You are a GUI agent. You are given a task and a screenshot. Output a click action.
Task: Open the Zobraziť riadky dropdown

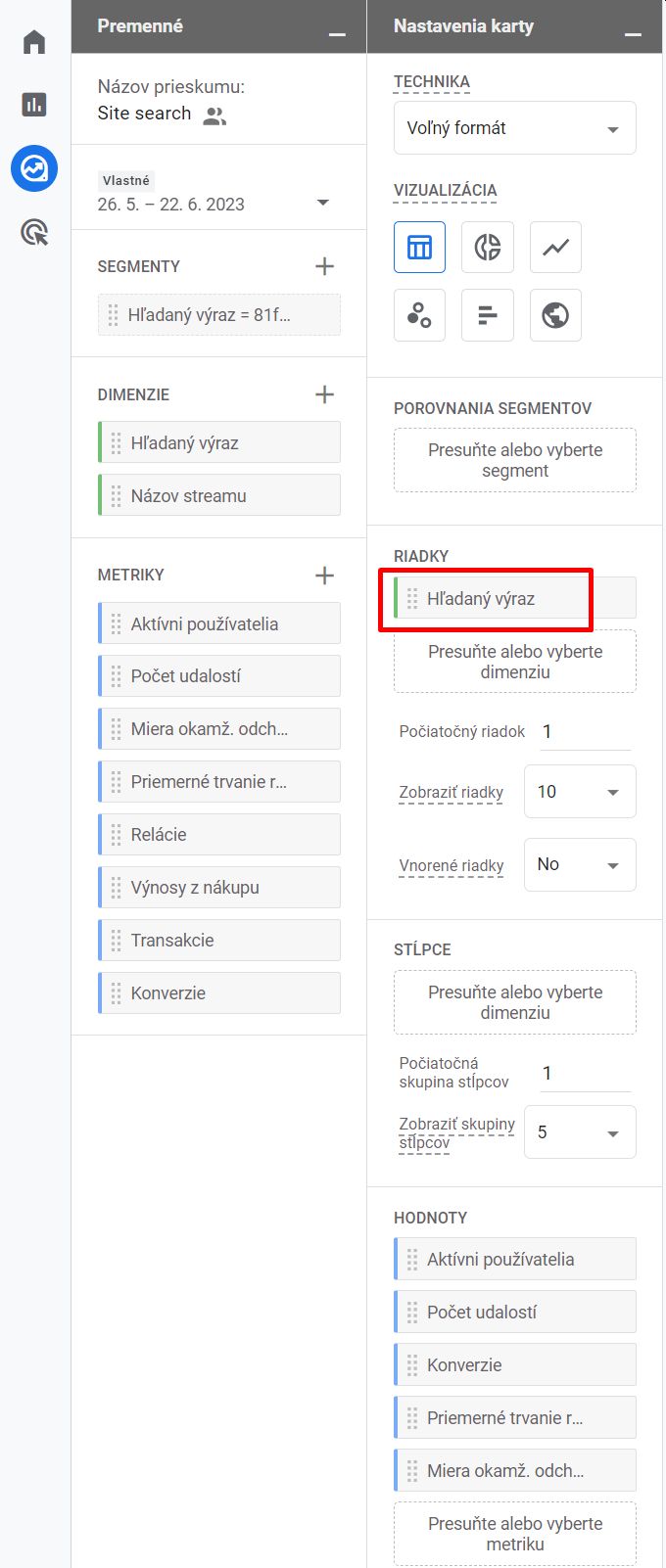(x=580, y=792)
